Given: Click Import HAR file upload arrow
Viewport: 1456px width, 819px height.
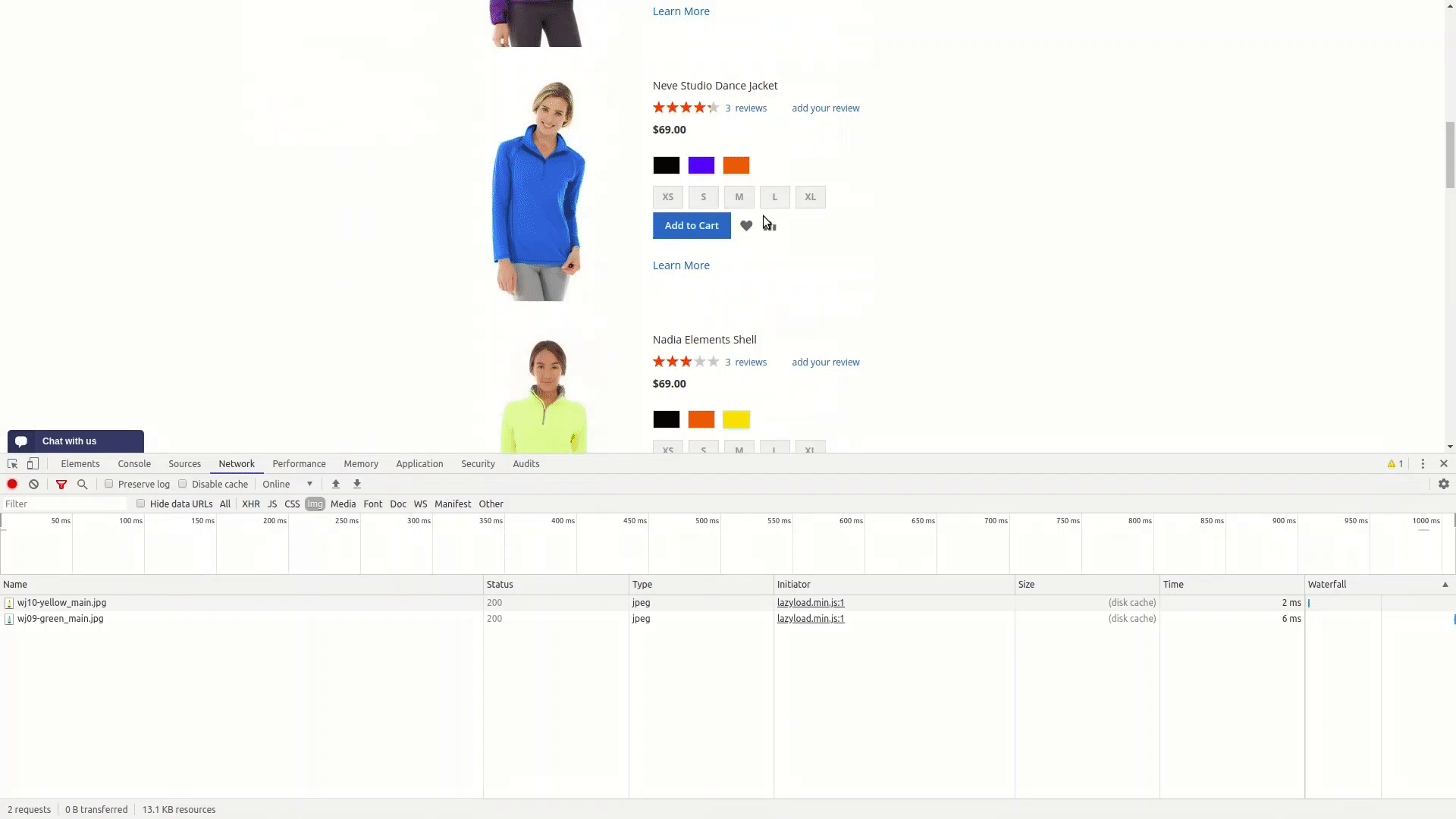Looking at the screenshot, I should (336, 484).
